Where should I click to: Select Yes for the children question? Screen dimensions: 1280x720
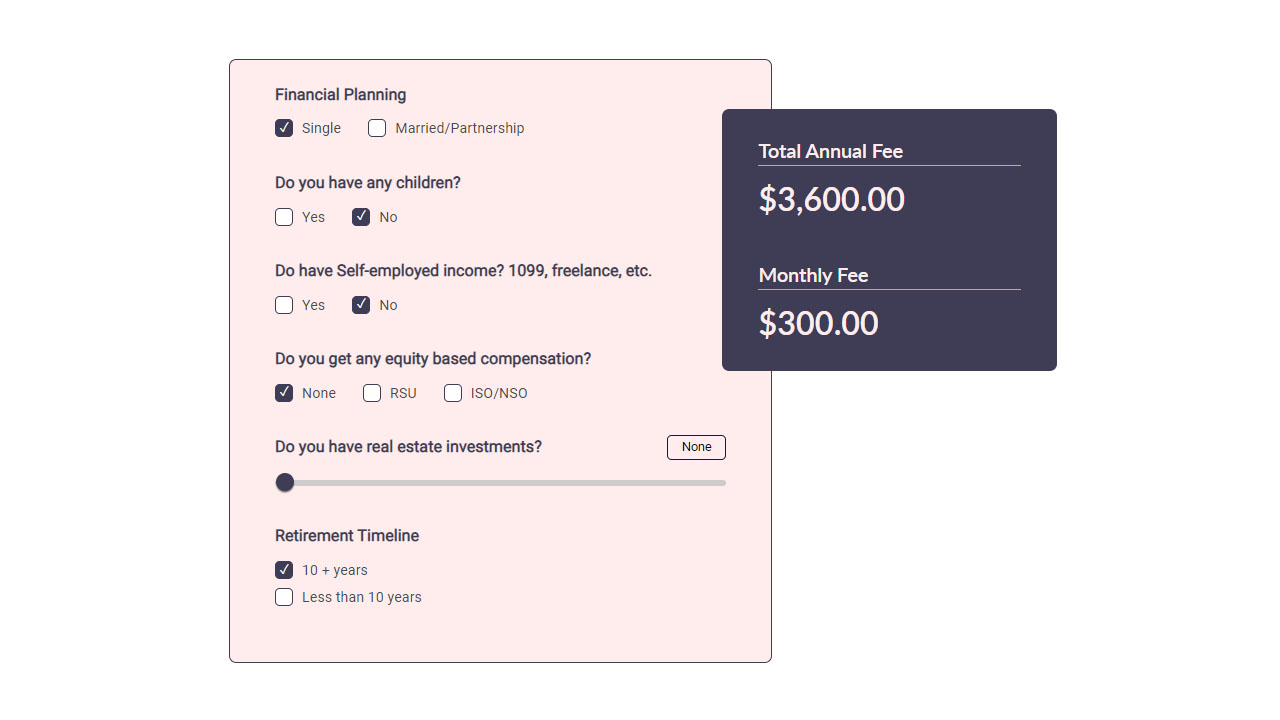[284, 217]
